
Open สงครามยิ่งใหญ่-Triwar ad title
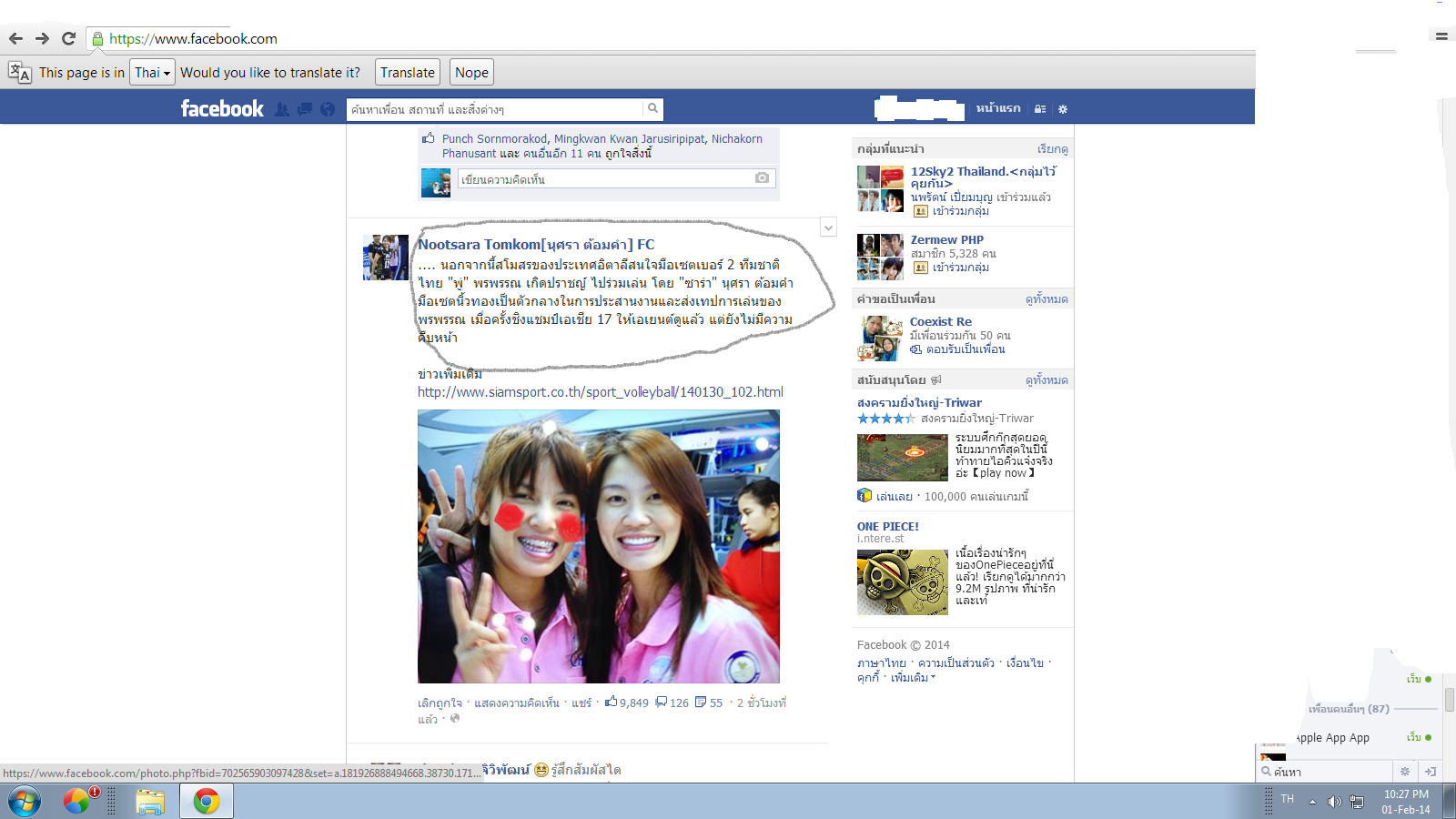[919, 403]
